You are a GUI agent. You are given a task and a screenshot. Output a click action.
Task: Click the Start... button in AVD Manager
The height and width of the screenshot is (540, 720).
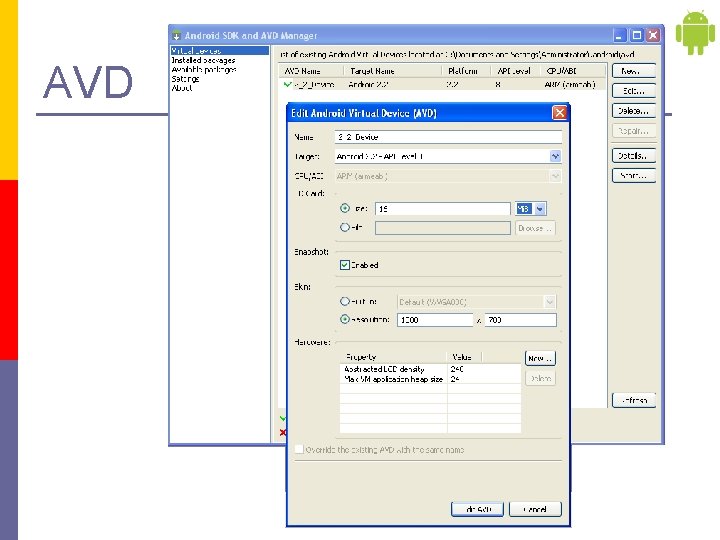tap(634, 175)
